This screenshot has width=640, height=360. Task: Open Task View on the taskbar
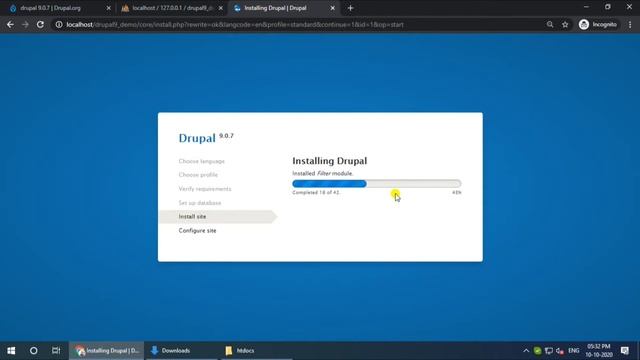(x=56, y=351)
